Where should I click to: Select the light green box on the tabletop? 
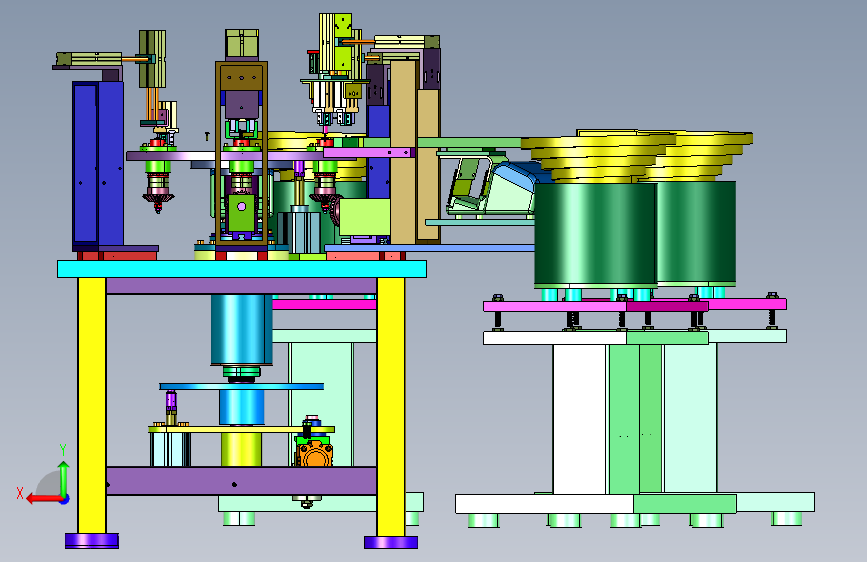pyautogui.click(x=365, y=217)
